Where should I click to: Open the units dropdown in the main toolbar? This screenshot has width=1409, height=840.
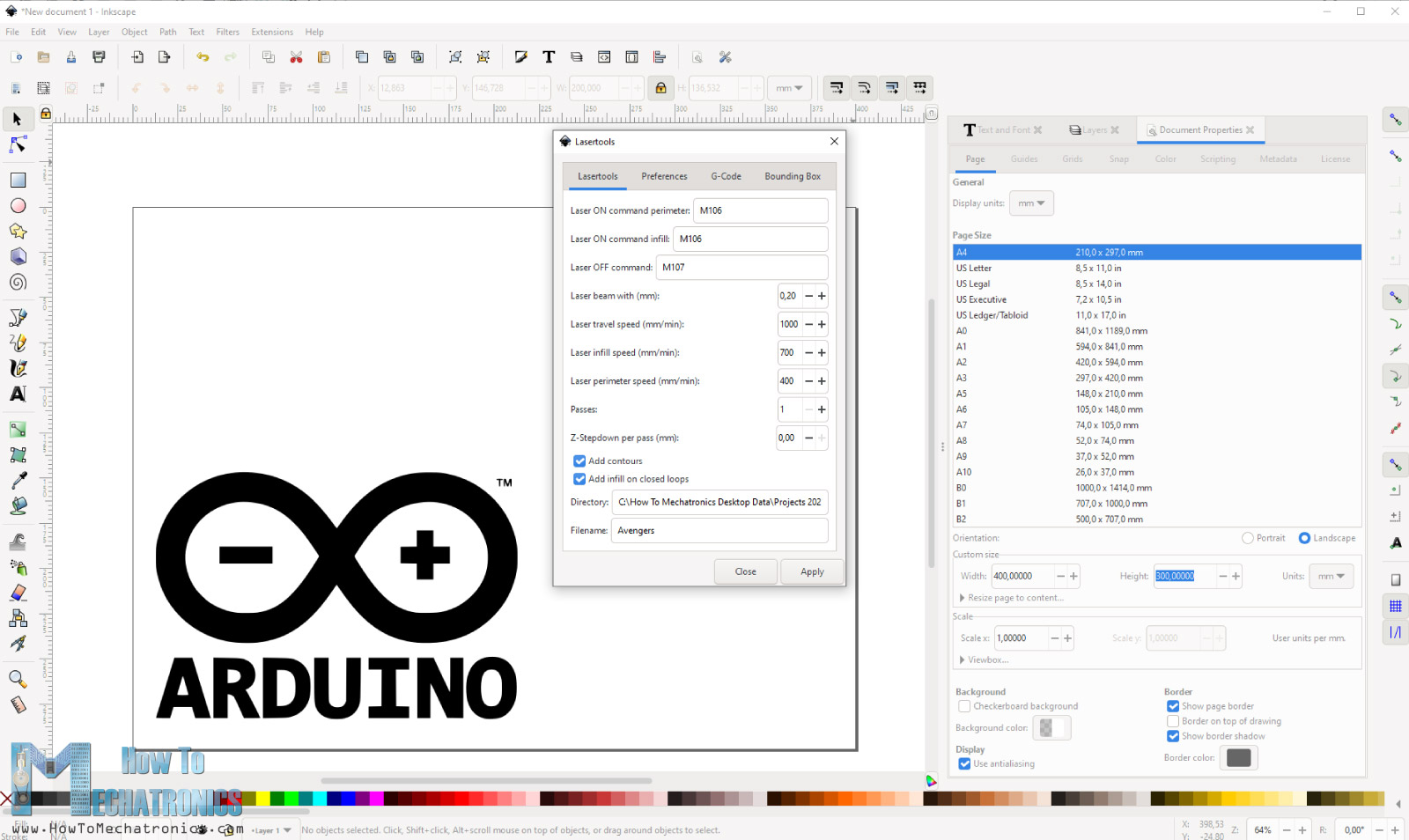coord(789,87)
